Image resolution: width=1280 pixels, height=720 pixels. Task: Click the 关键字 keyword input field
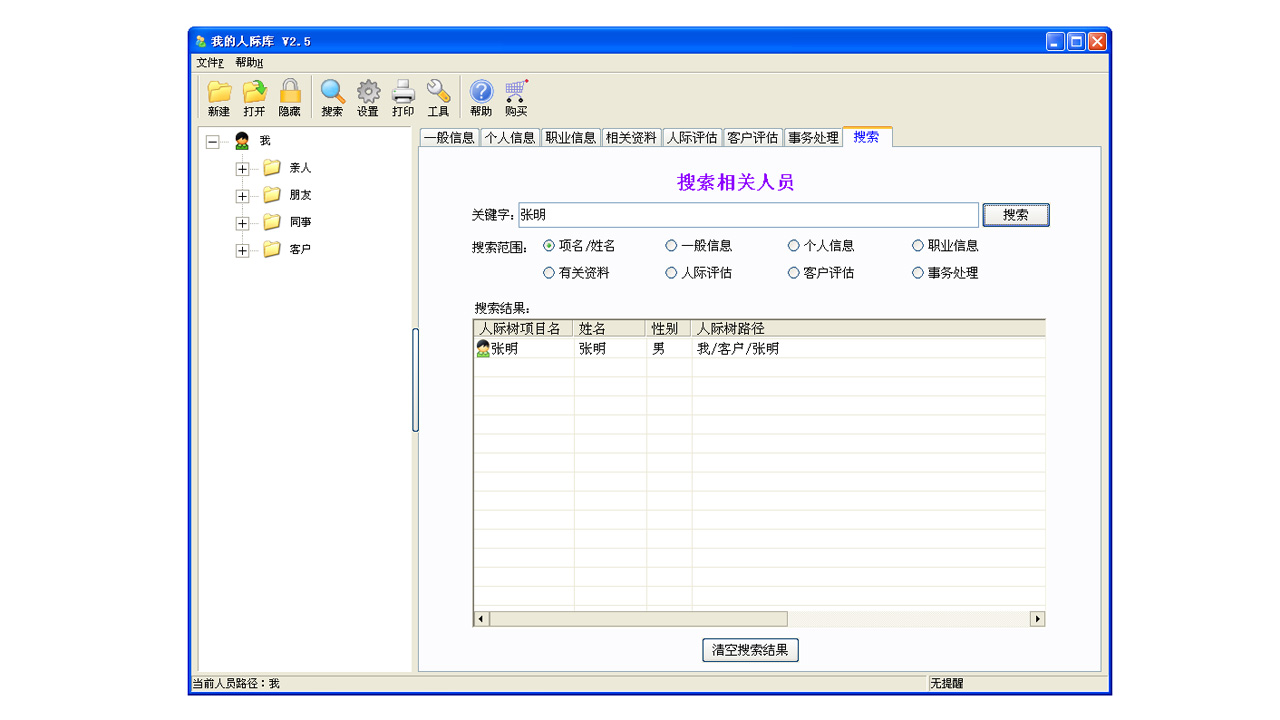[x=747, y=215]
